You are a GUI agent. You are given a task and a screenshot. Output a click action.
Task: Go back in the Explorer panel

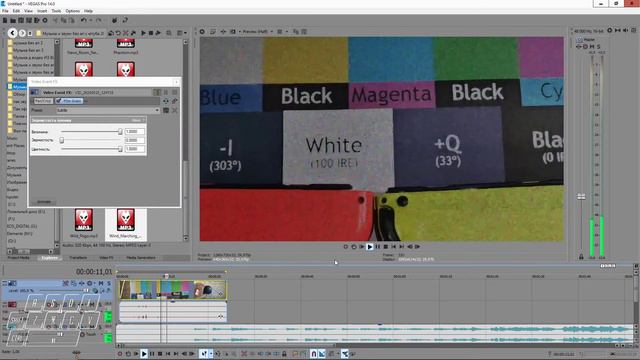[13, 33]
